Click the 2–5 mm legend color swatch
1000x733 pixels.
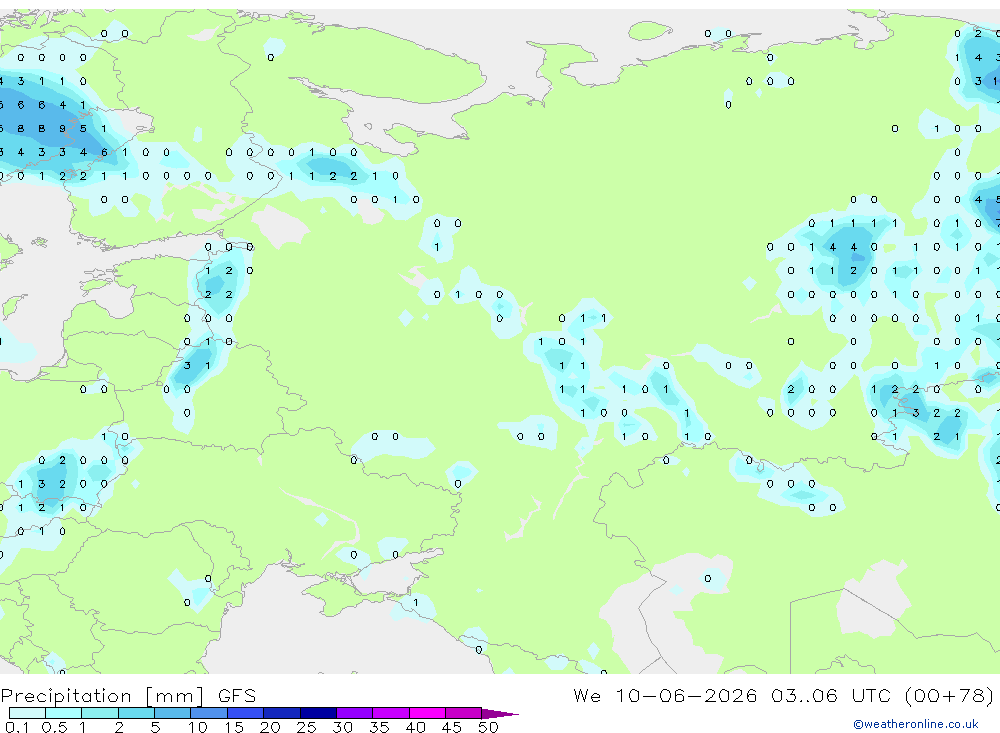click(x=136, y=713)
